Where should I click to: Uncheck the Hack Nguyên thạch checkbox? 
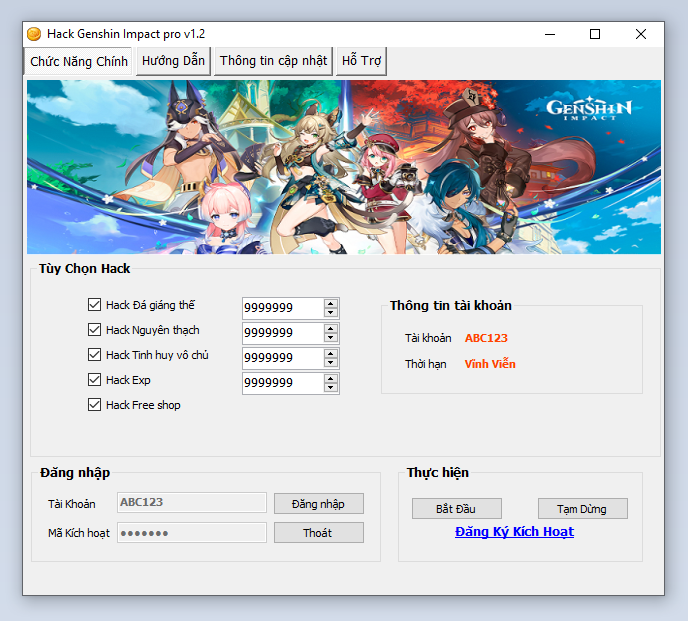click(95, 330)
